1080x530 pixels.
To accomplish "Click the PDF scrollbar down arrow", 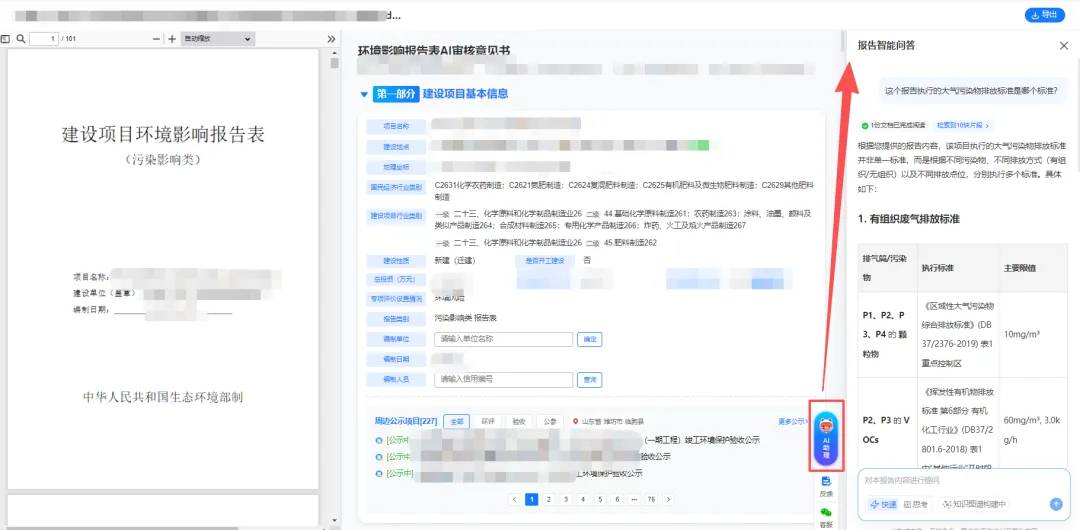I will click(335, 520).
